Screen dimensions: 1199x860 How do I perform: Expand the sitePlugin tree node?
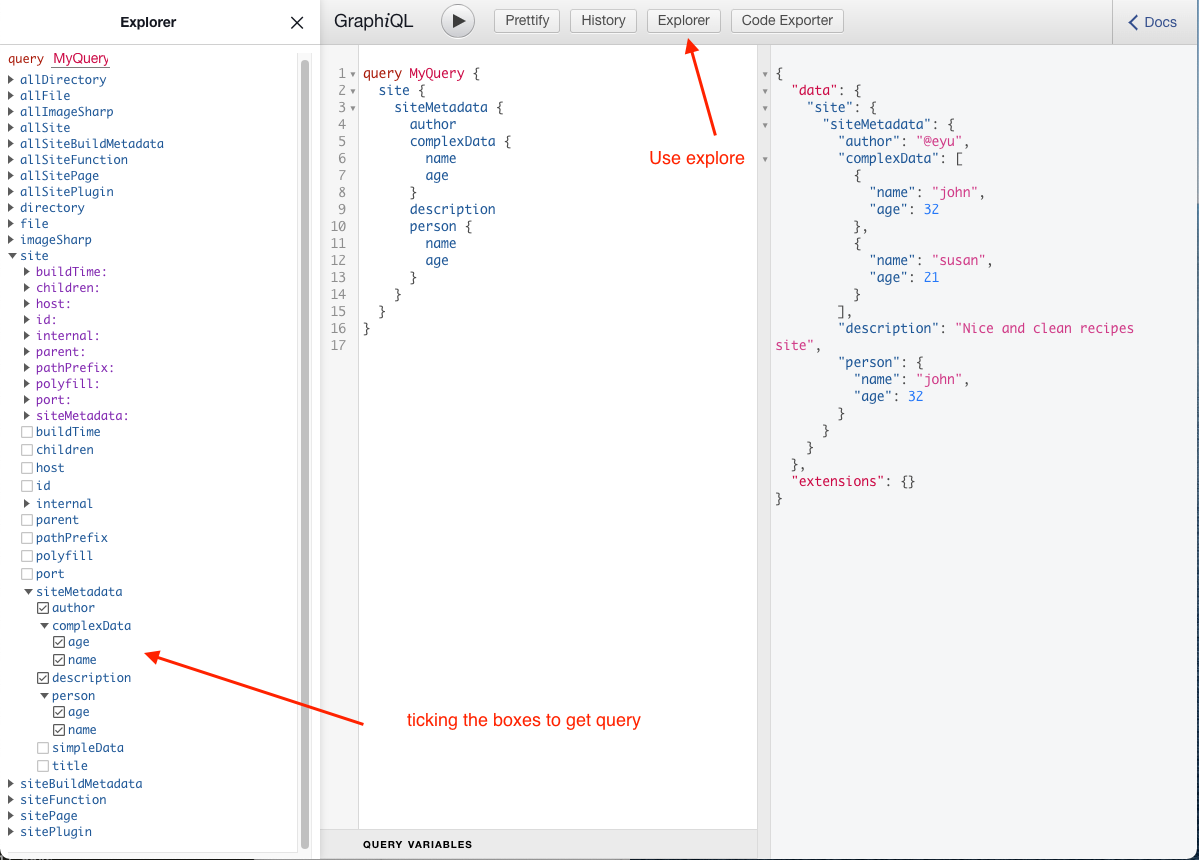[11, 832]
